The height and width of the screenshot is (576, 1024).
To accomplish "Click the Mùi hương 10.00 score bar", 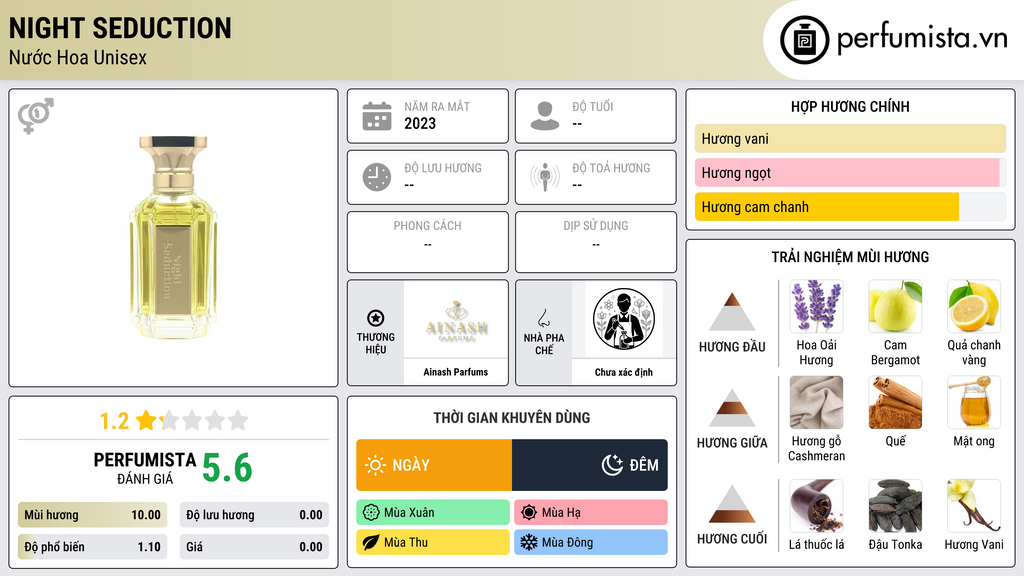I will point(92,515).
